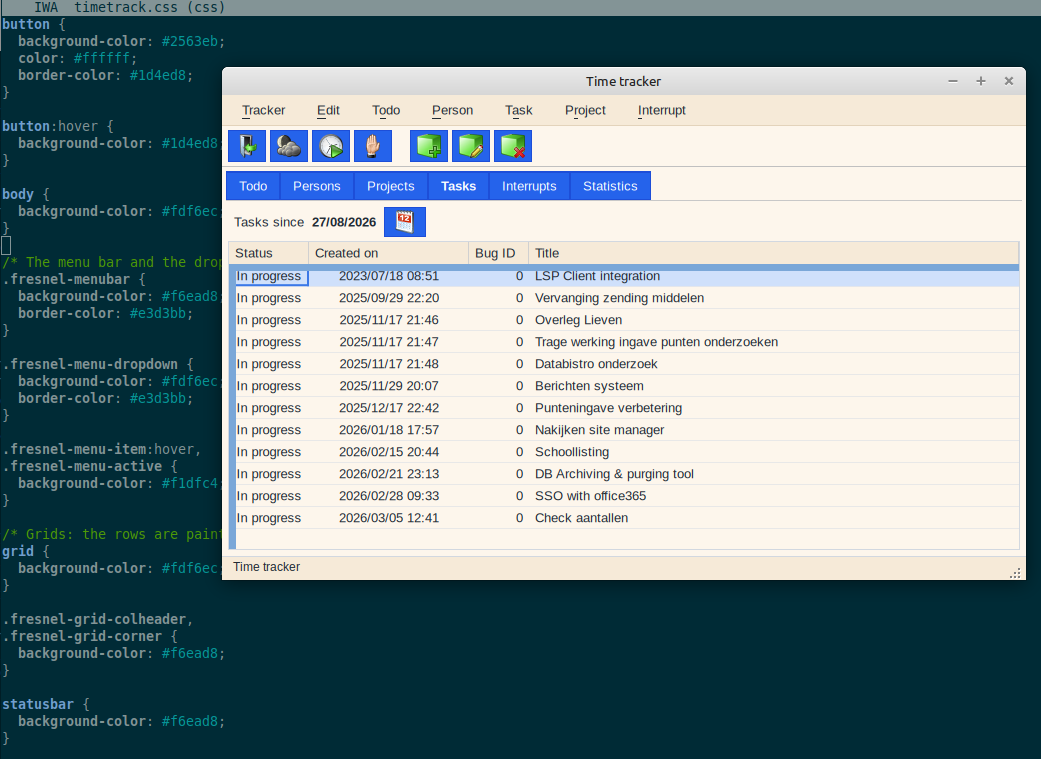Switch to the Interrupts tab
This screenshot has width=1041, height=759.
tap(529, 186)
